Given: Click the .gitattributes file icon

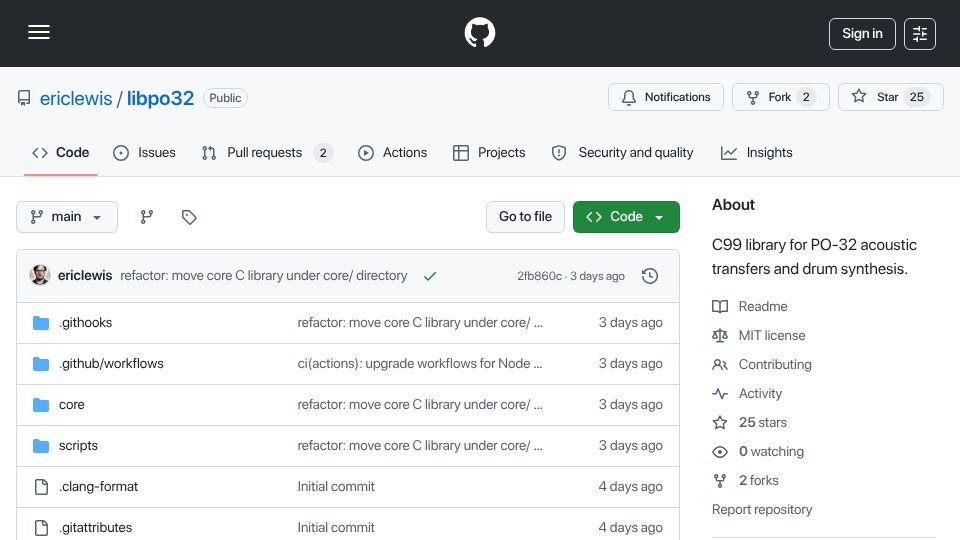Looking at the screenshot, I should [41, 528].
